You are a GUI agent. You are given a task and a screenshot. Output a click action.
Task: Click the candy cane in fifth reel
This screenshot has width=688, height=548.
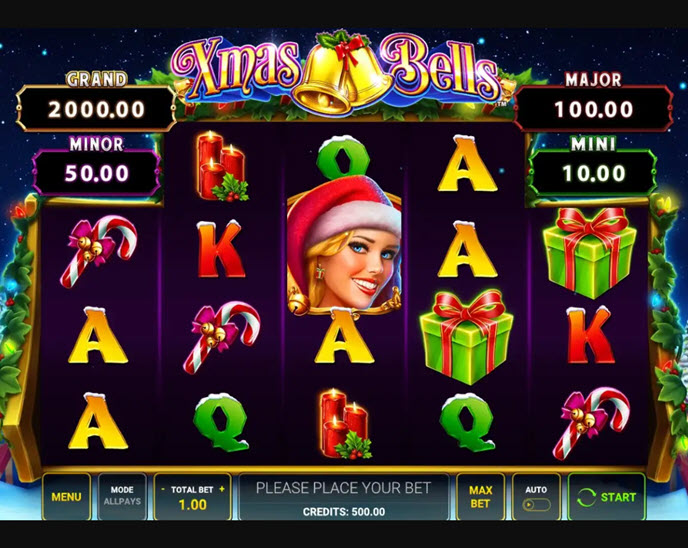tap(591, 423)
